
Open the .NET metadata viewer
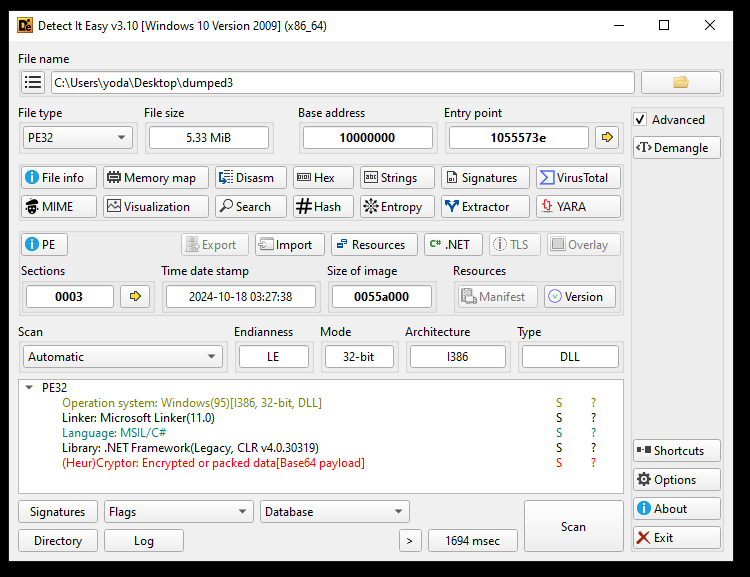click(453, 244)
